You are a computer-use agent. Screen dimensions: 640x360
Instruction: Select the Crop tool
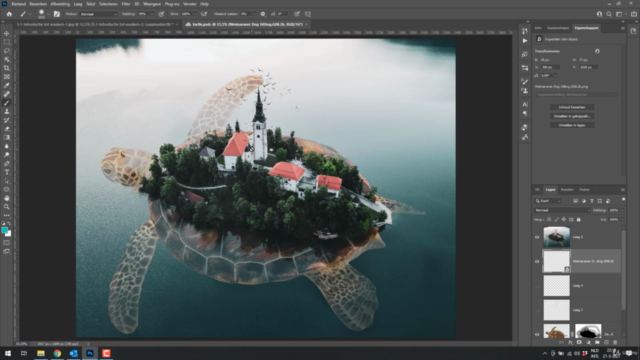7,68
